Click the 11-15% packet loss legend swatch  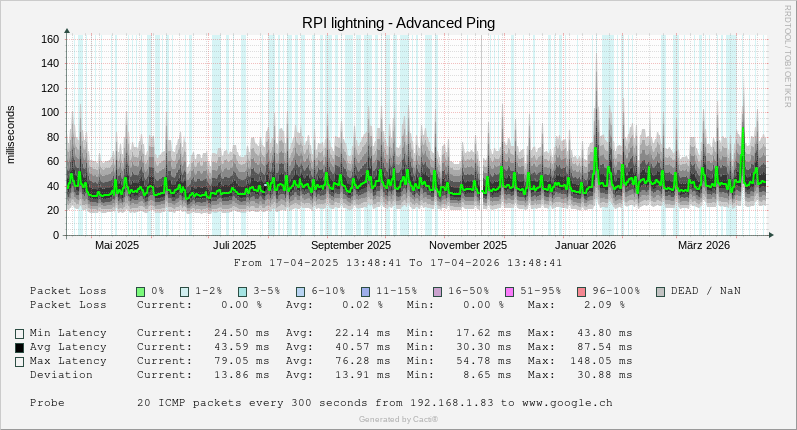(x=366, y=291)
